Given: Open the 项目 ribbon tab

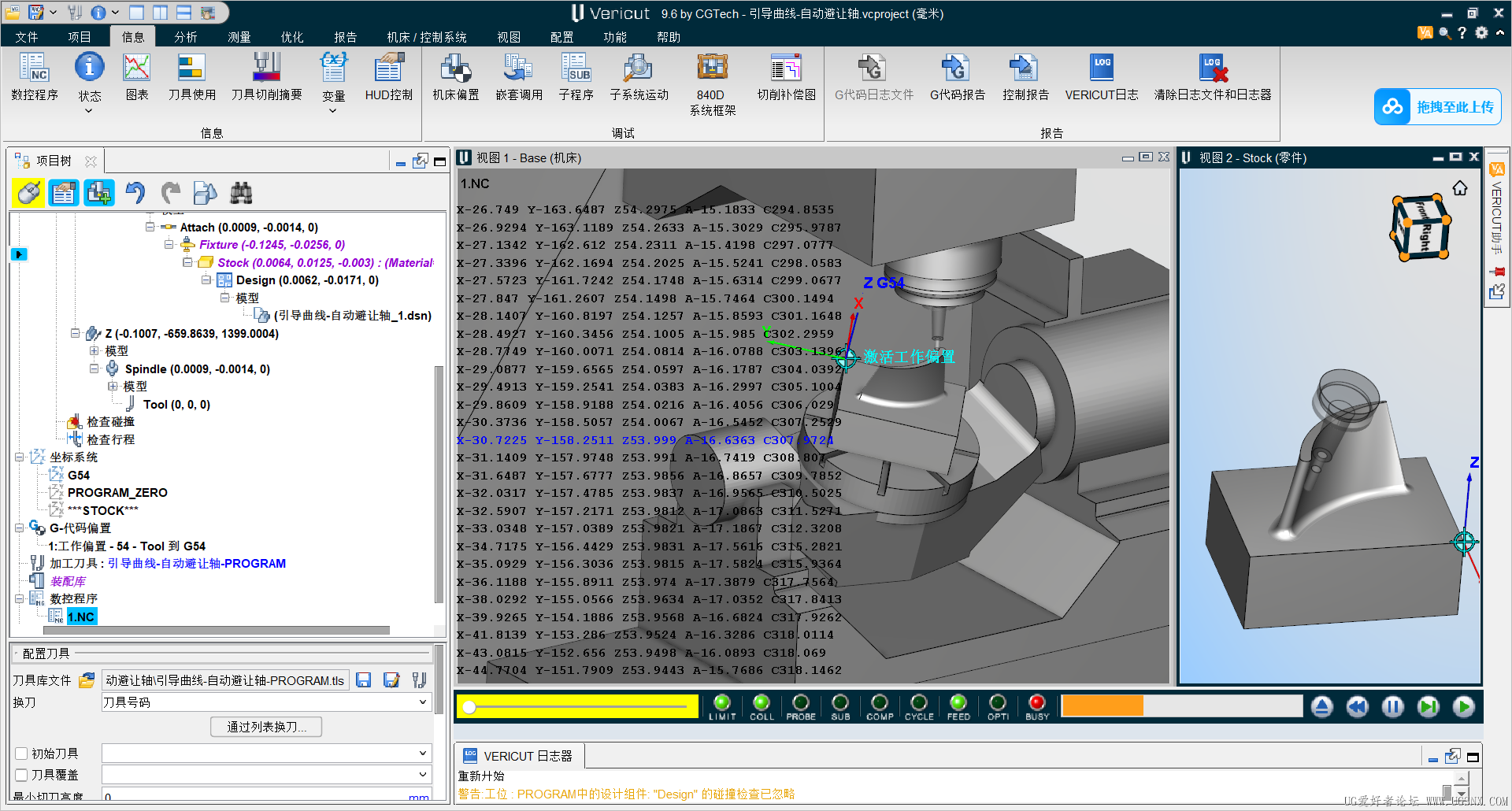Looking at the screenshot, I should (x=80, y=37).
